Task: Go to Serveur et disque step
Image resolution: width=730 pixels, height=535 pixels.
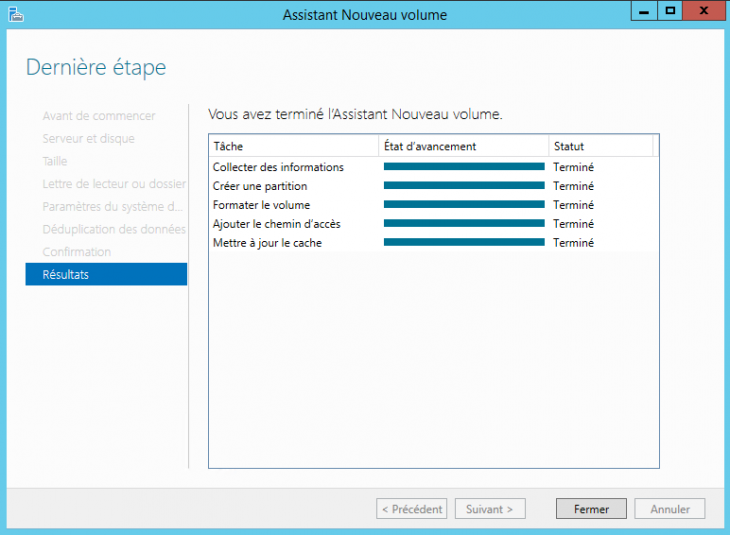Action: [88, 139]
